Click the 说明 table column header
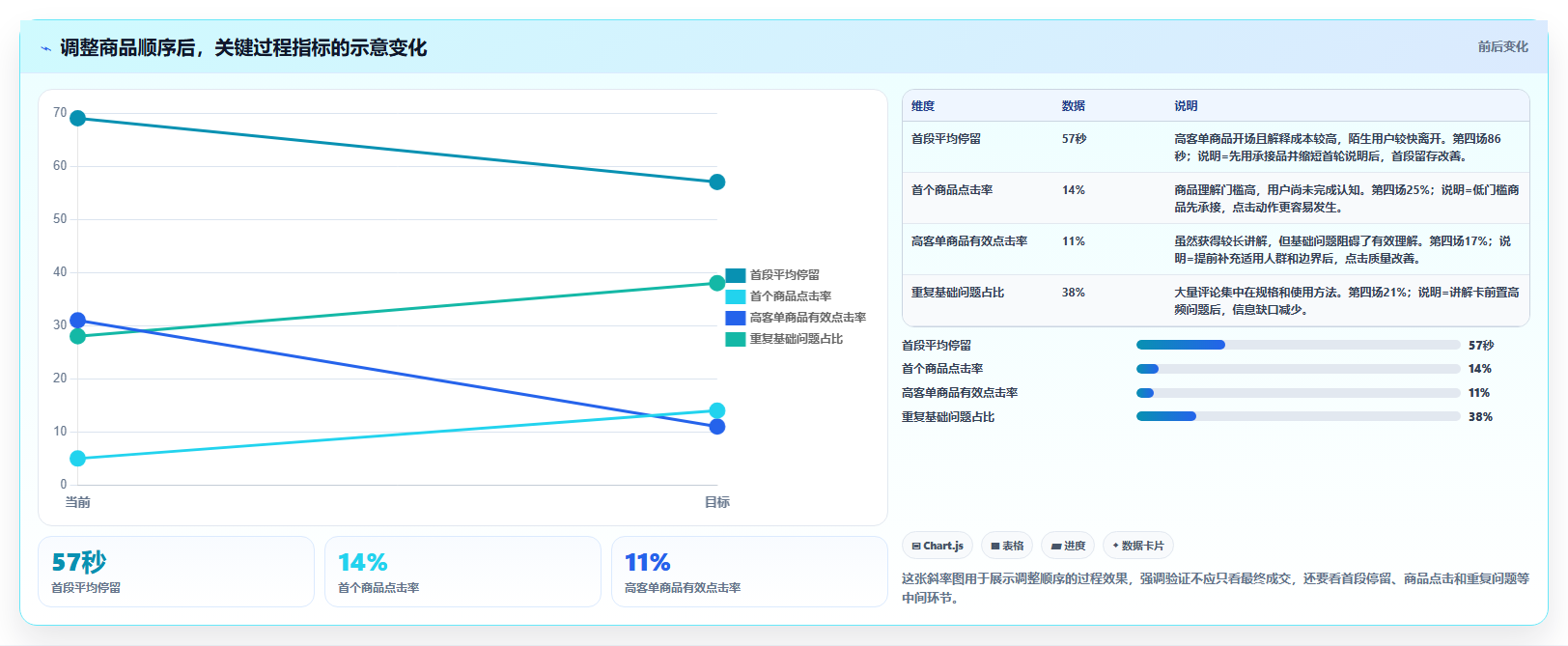This screenshot has height=646, width=1568. click(1186, 106)
